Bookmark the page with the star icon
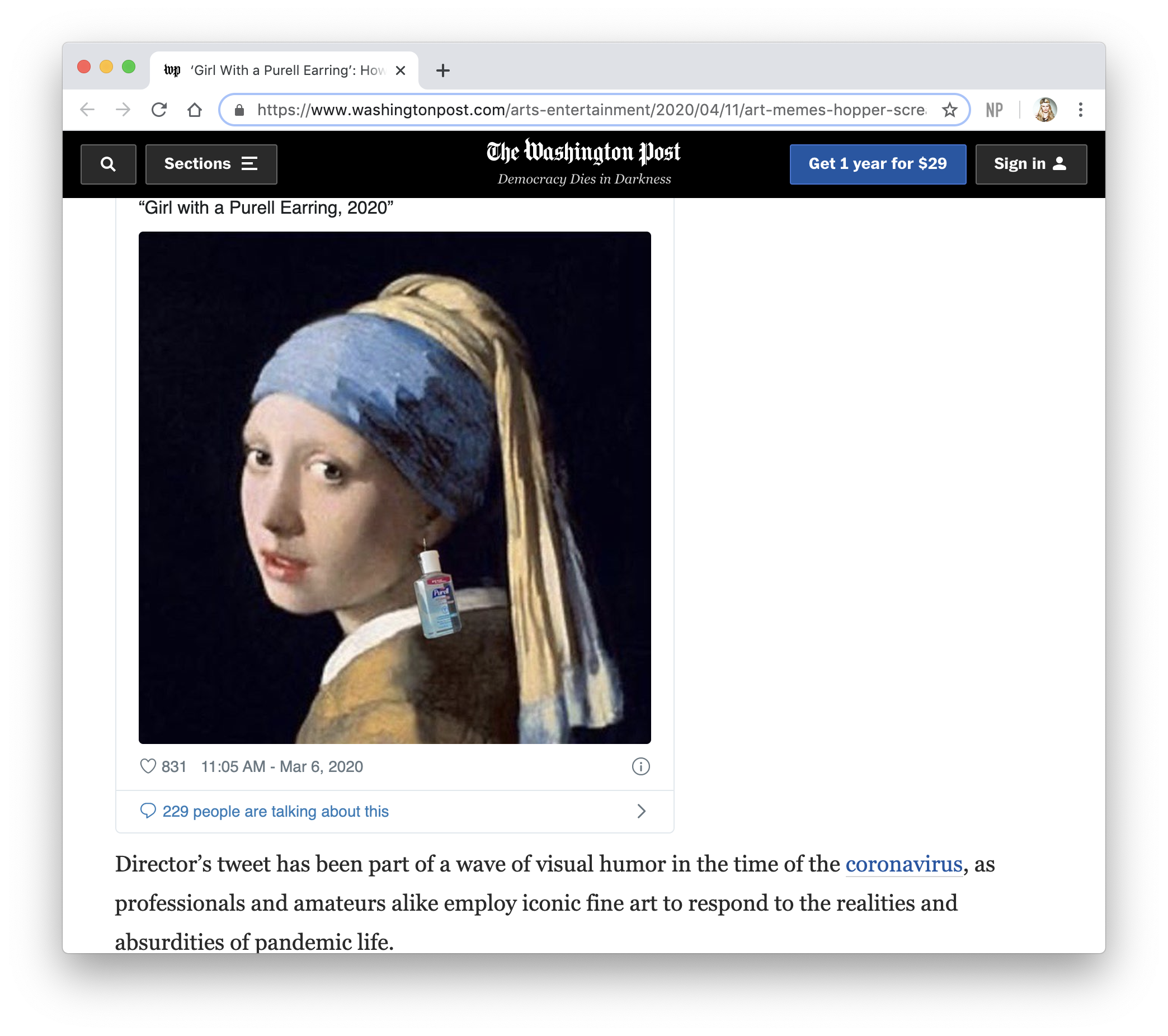 click(949, 110)
